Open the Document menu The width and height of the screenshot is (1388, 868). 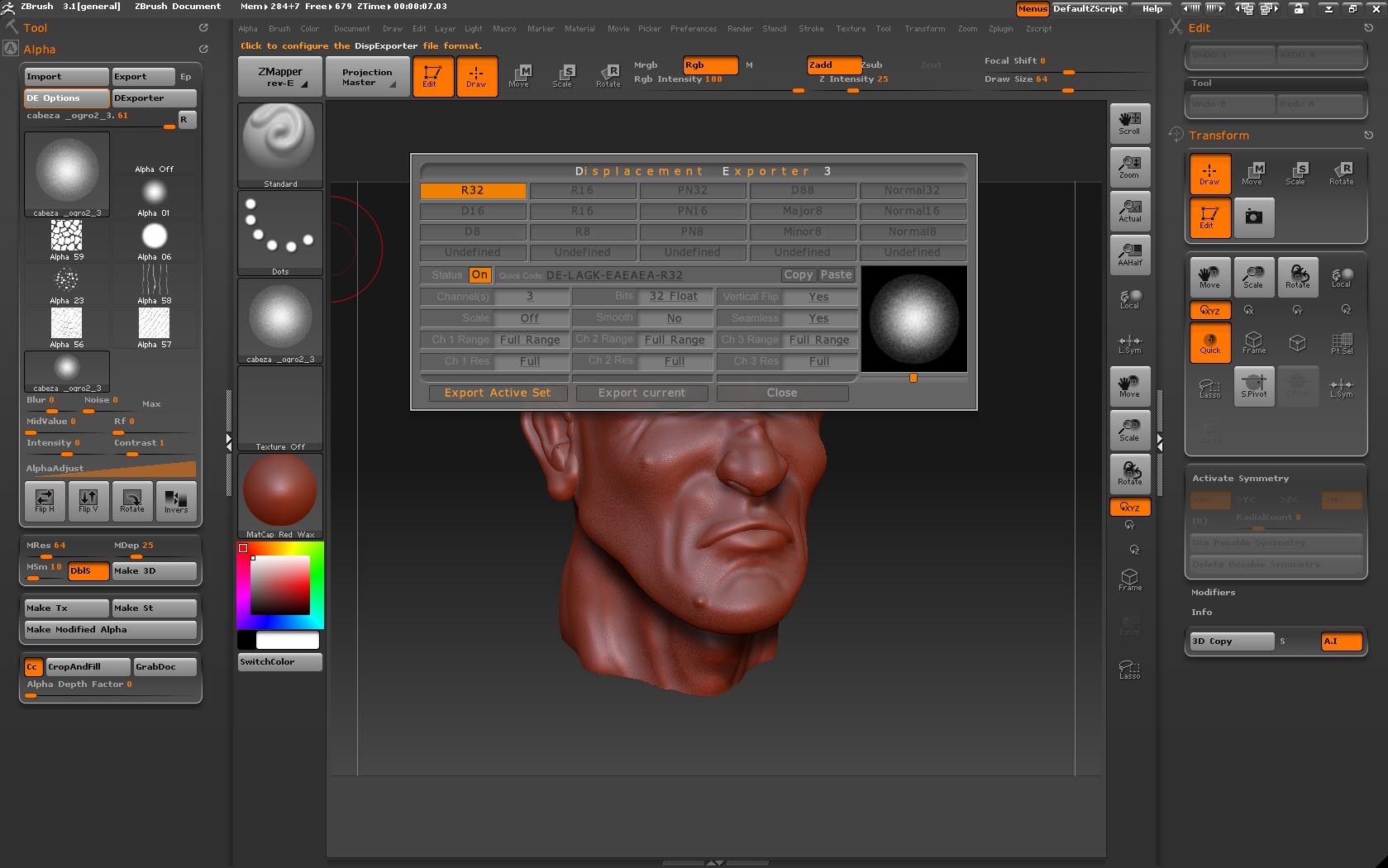point(352,29)
